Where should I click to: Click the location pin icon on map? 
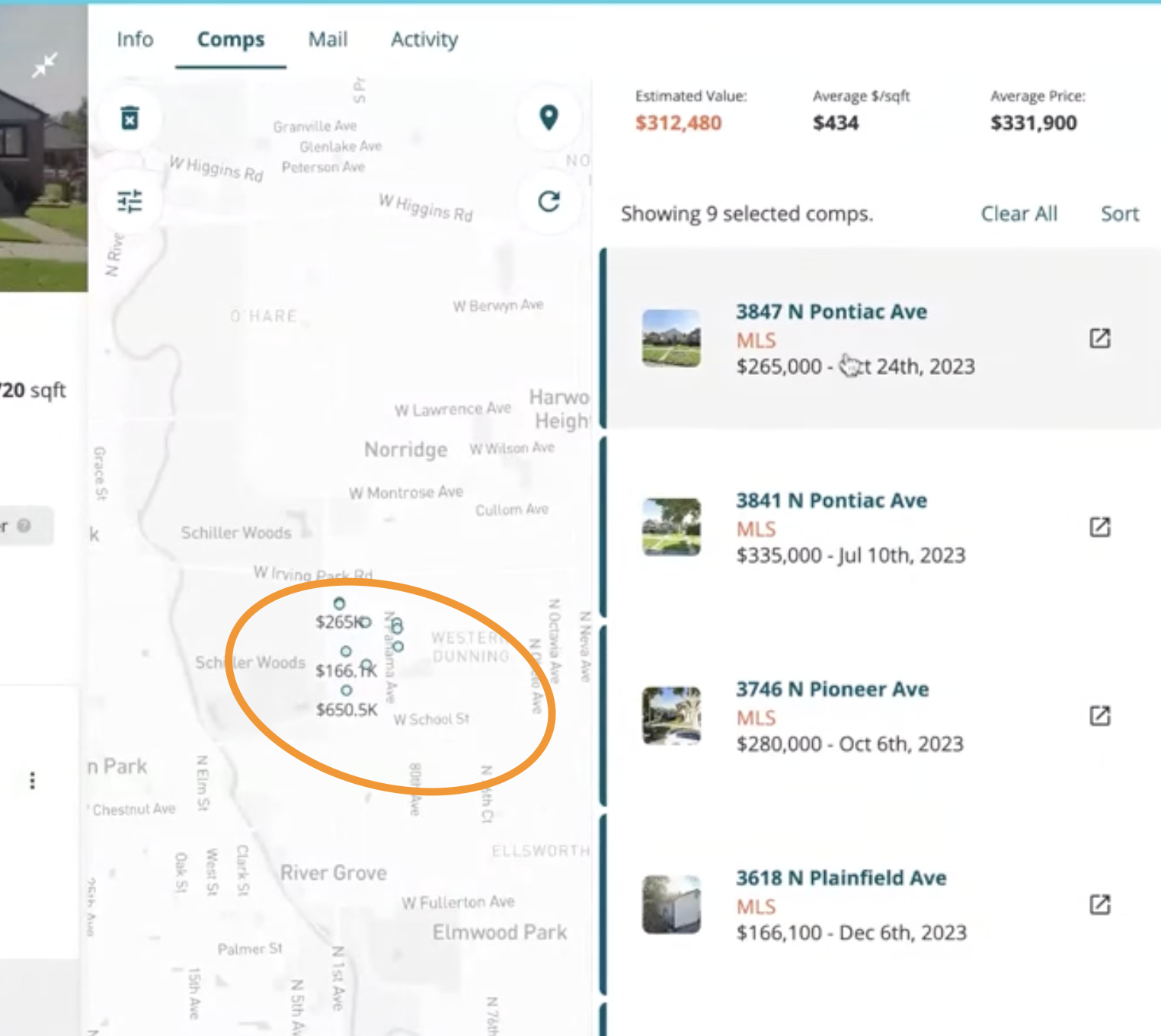click(x=549, y=117)
